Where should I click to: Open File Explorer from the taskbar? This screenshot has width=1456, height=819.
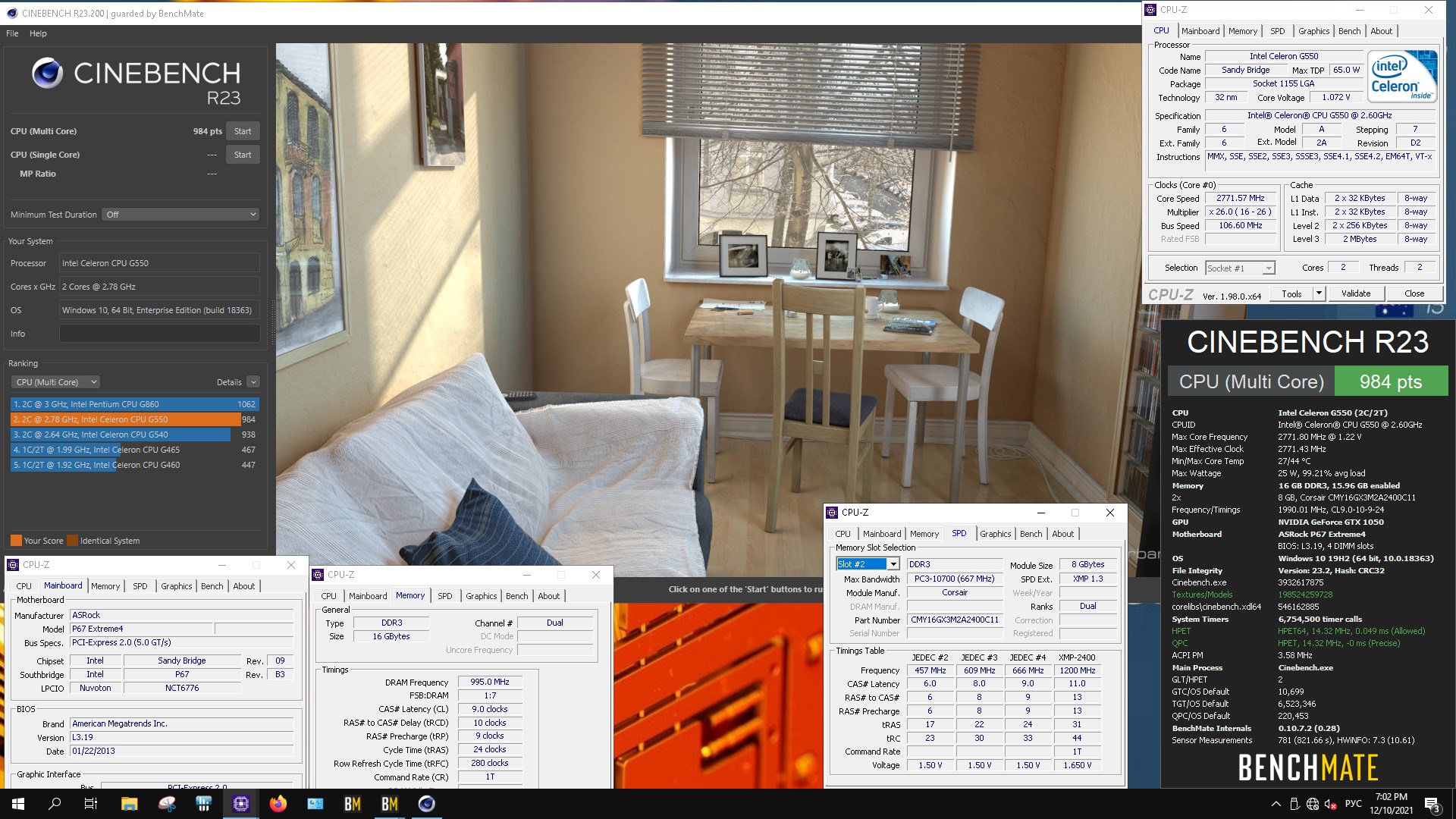[129, 804]
